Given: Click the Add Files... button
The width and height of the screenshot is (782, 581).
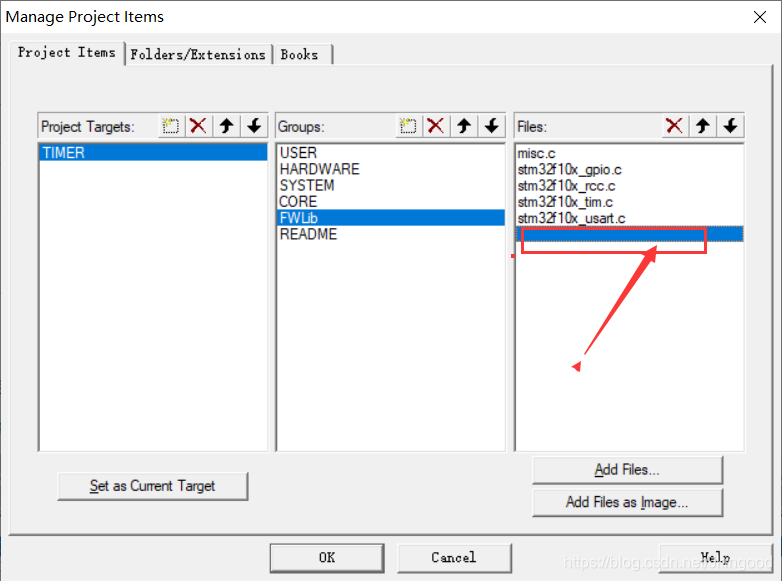Looking at the screenshot, I should (x=627, y=470).
